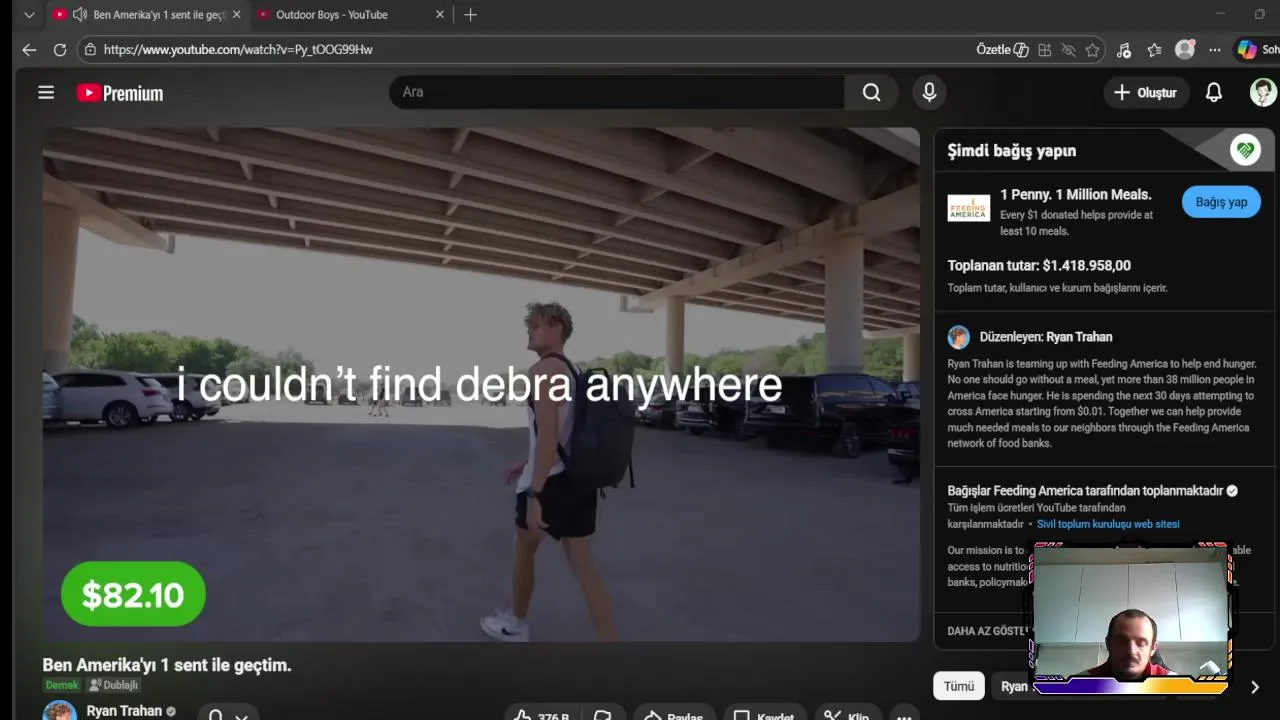Click the webcam overlay thumbnail
Image resolution: width=1280 pixels, height=720 pixels.
1129,618
